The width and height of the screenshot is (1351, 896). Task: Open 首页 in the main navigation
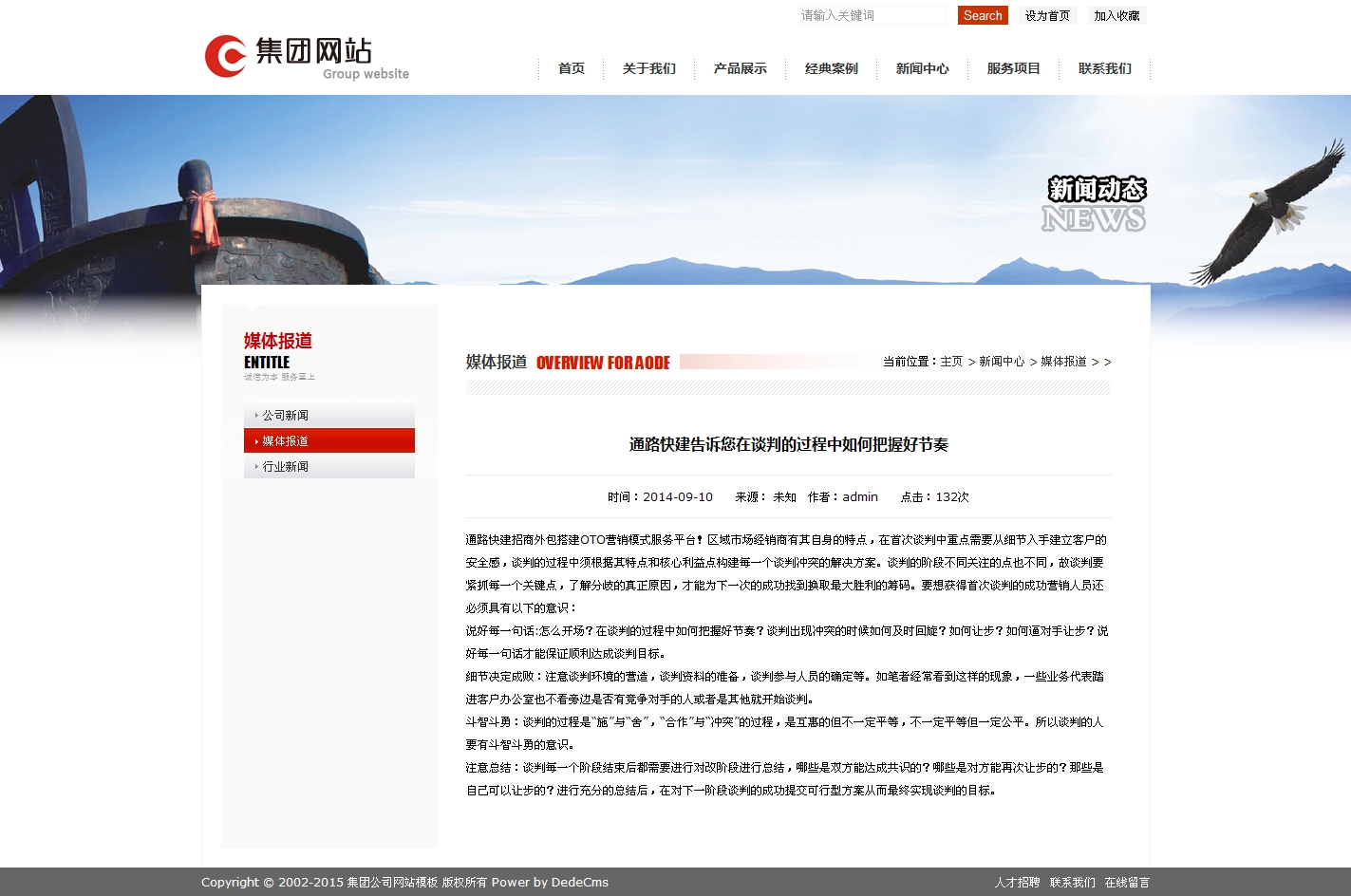pyautogui.click(x=572, y=68)
